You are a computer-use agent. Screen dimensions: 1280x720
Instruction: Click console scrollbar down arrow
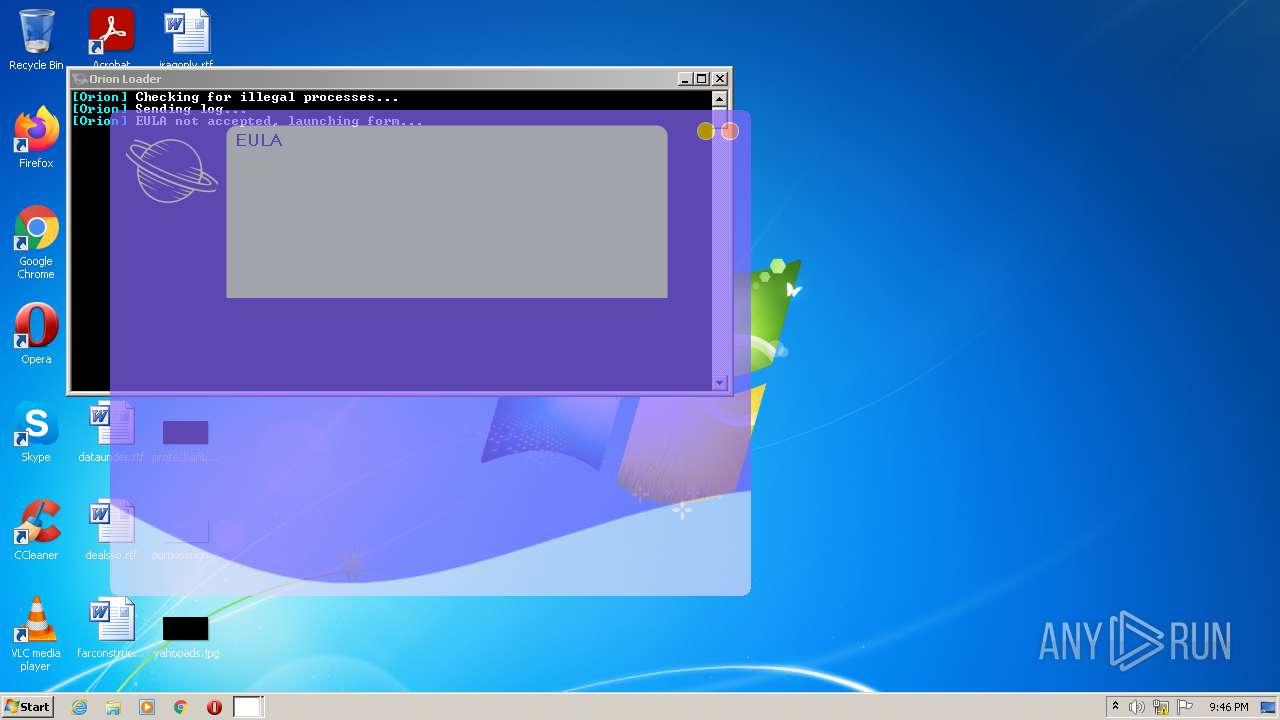[719, 383]
